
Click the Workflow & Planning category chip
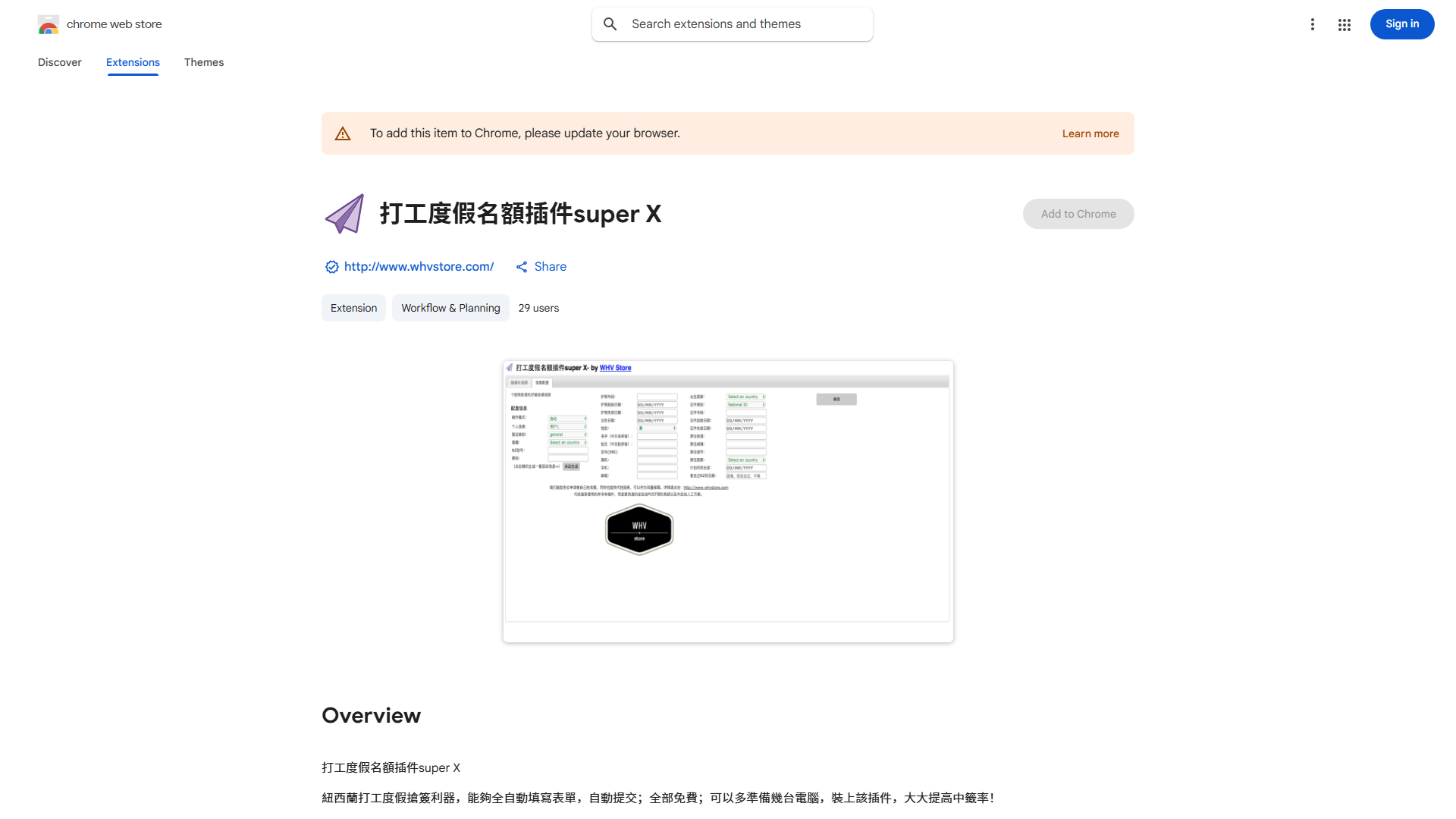click(x=450, y=308)
